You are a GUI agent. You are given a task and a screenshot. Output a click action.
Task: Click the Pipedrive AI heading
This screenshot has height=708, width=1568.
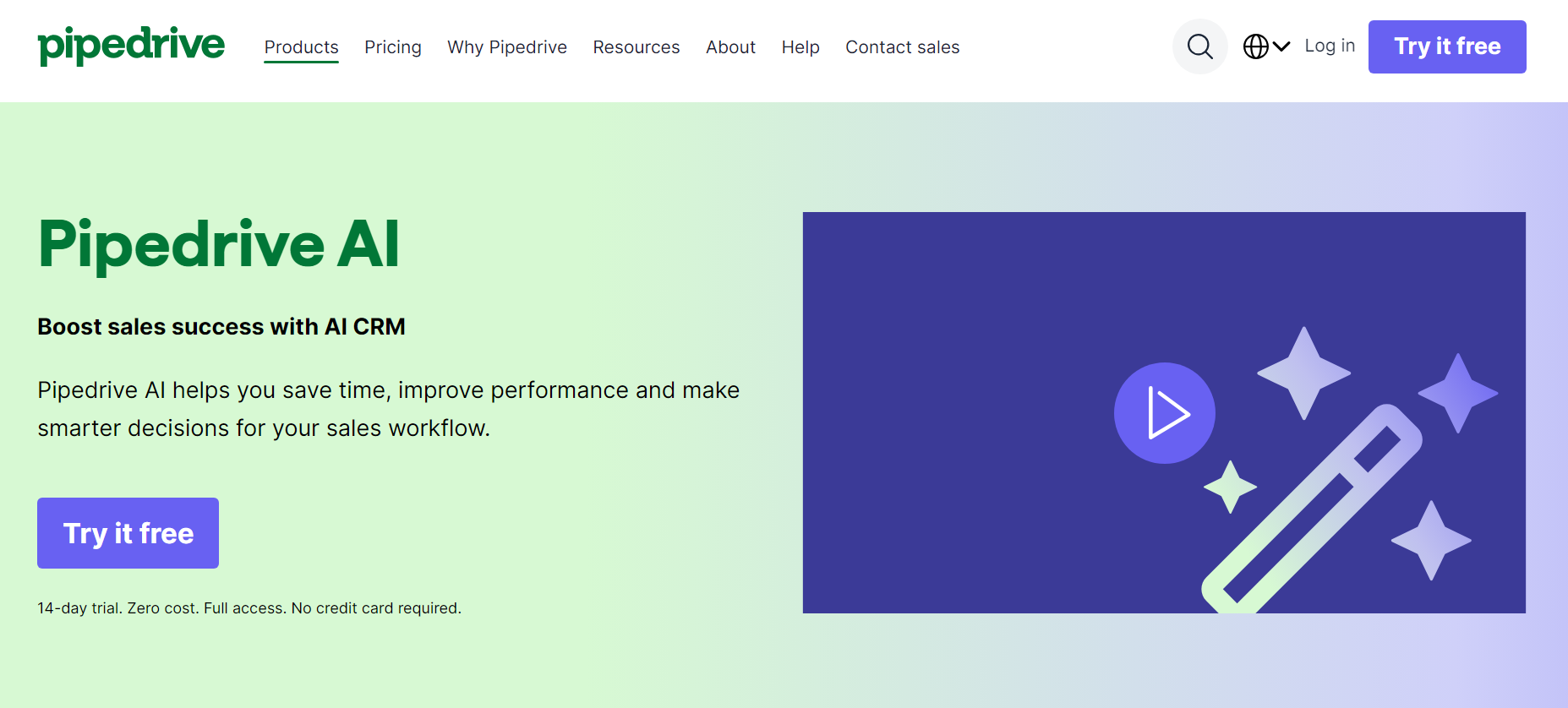218,244
